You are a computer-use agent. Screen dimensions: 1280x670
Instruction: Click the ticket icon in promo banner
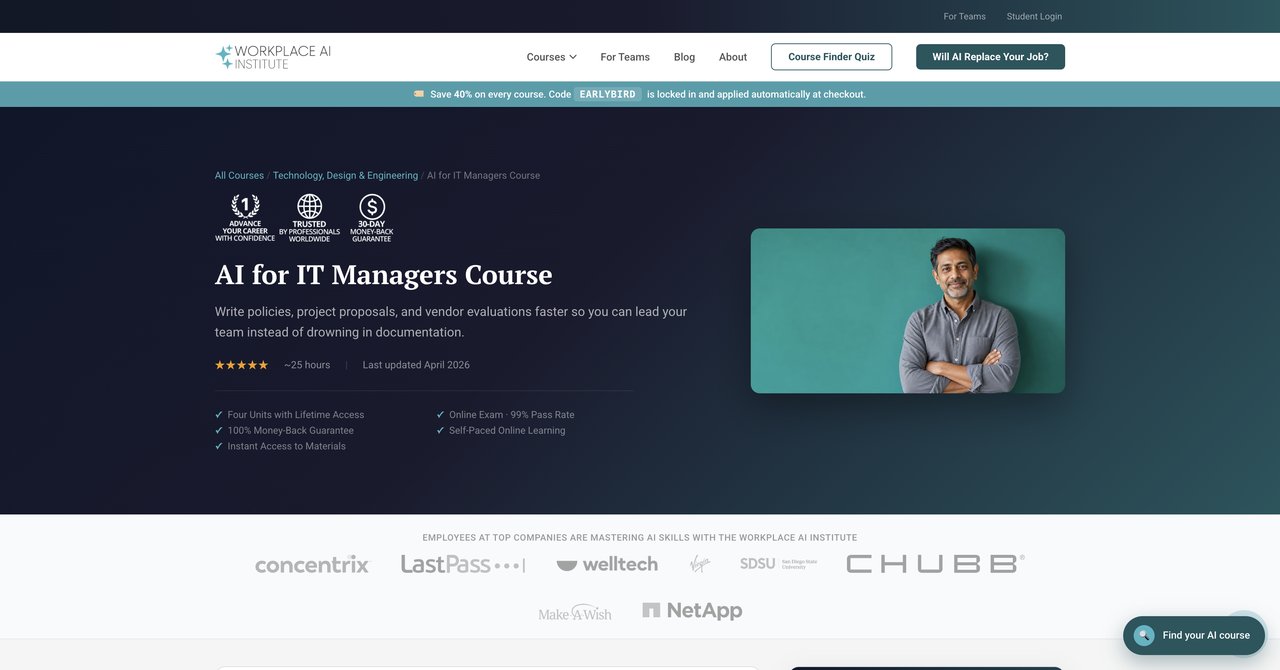tap(419, 94)
